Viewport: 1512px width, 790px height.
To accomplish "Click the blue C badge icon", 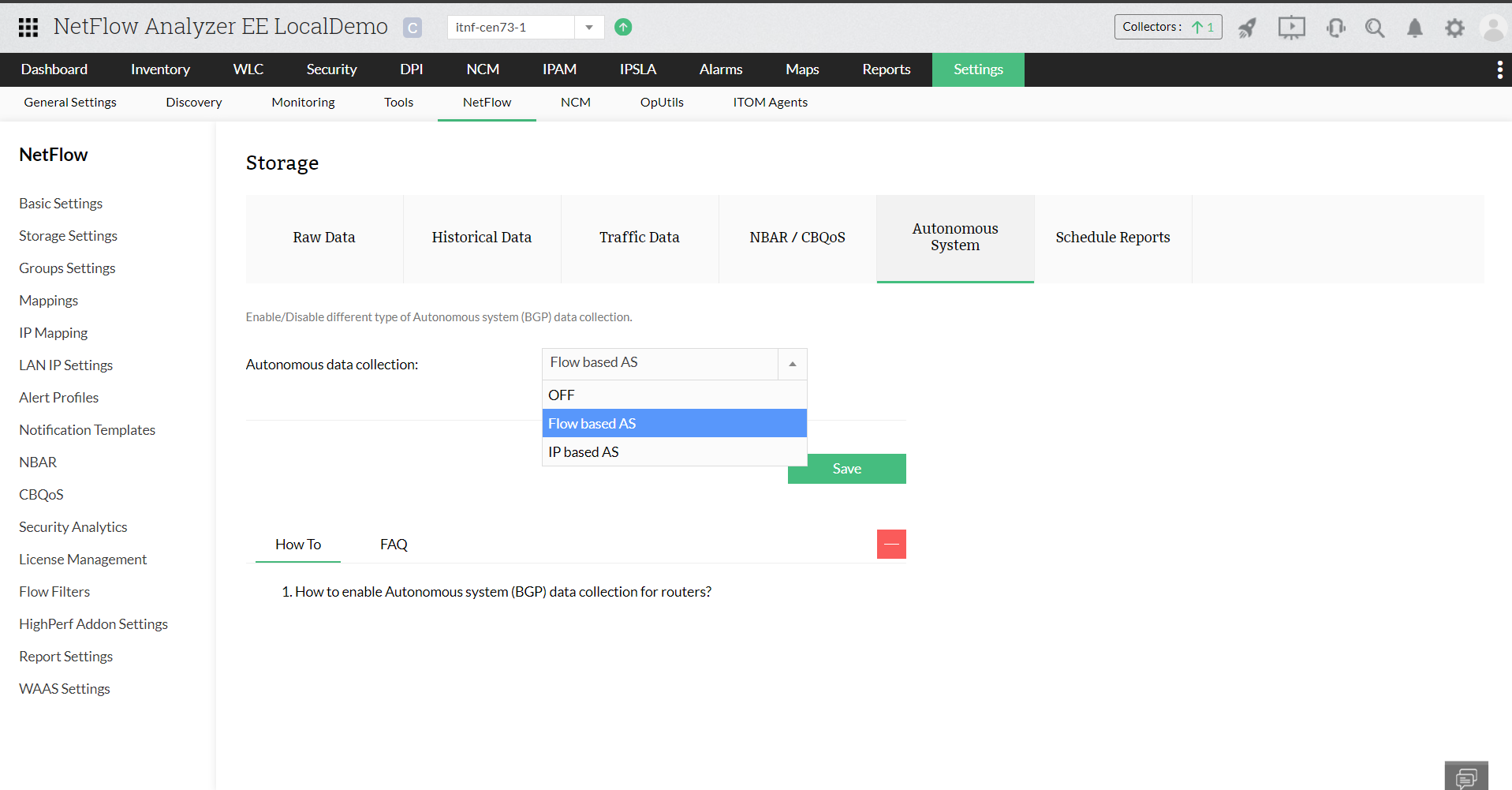I will point(413,28).
